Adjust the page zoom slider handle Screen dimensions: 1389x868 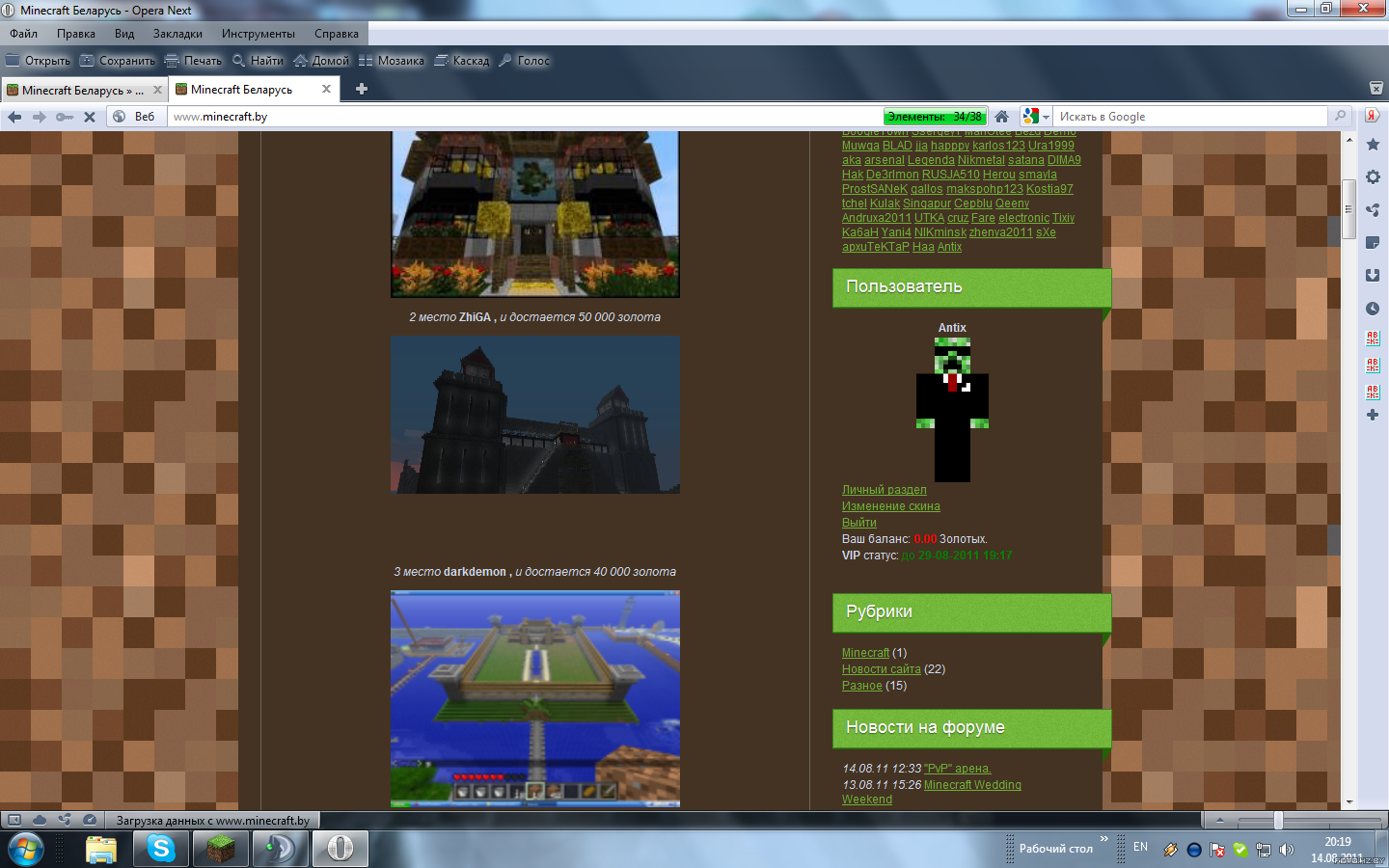(x=1278, y=820)
